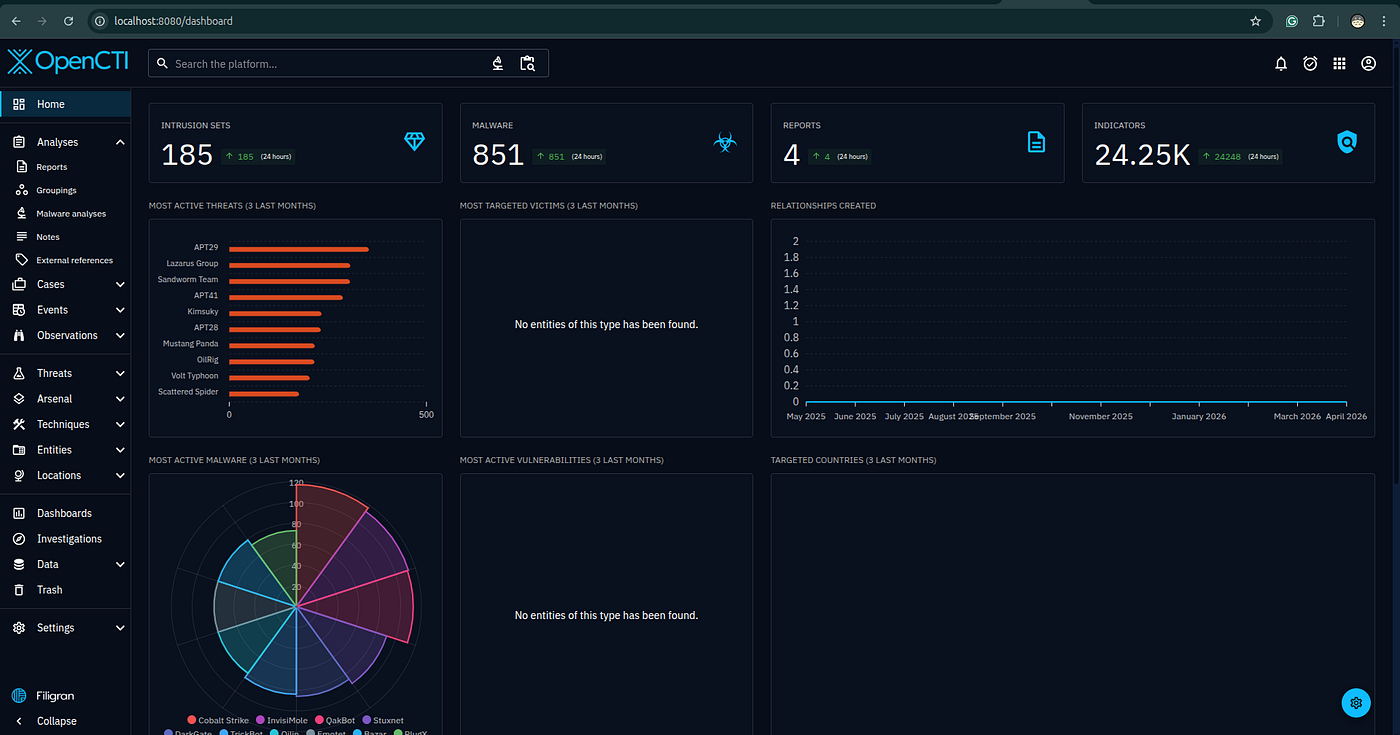Click the Filigran logo in the sidebar
This screenshot has width=1400, height=735.
pos(43,695)
